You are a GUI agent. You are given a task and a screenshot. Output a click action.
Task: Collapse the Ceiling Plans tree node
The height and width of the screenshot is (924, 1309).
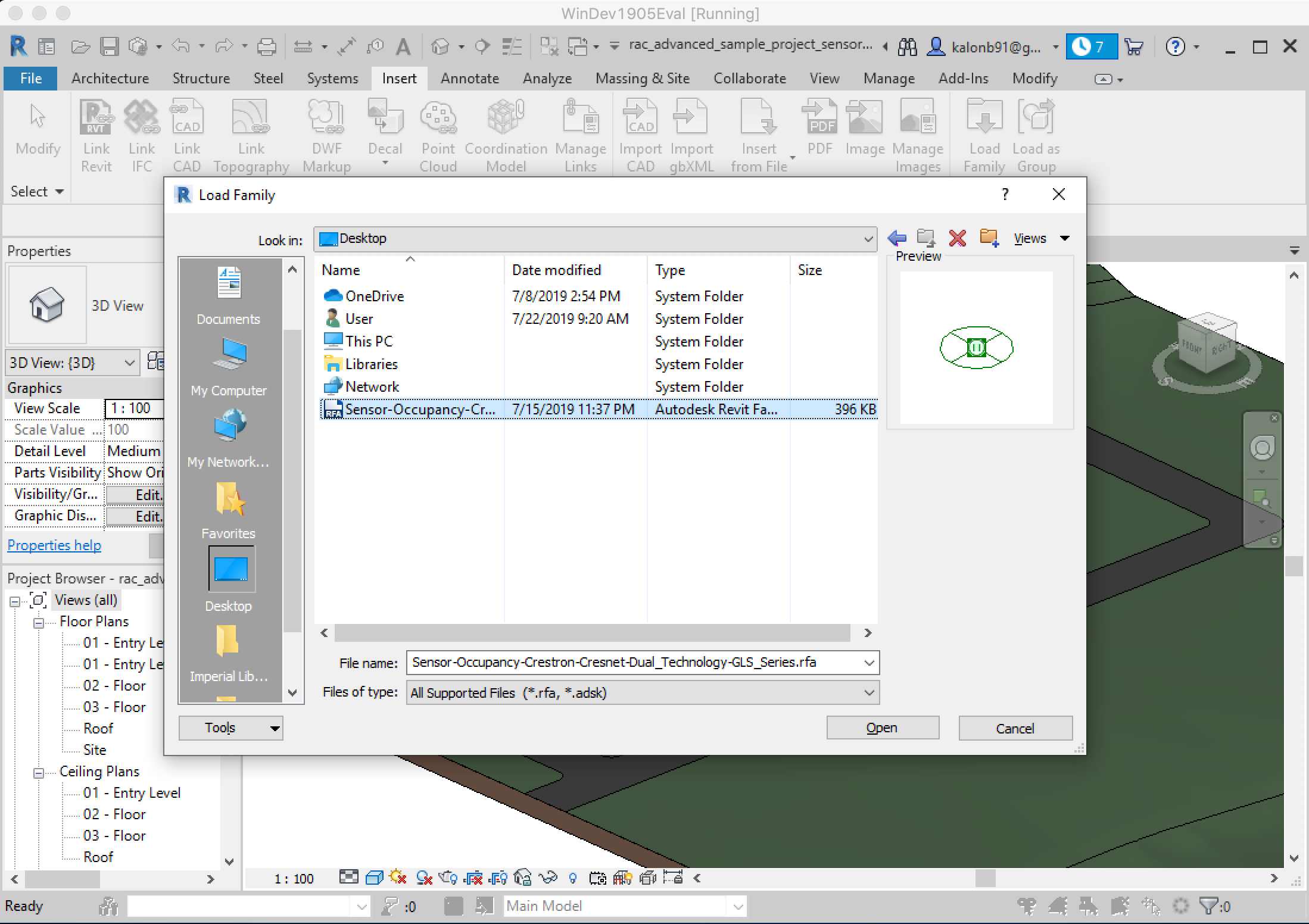point(39,773)
